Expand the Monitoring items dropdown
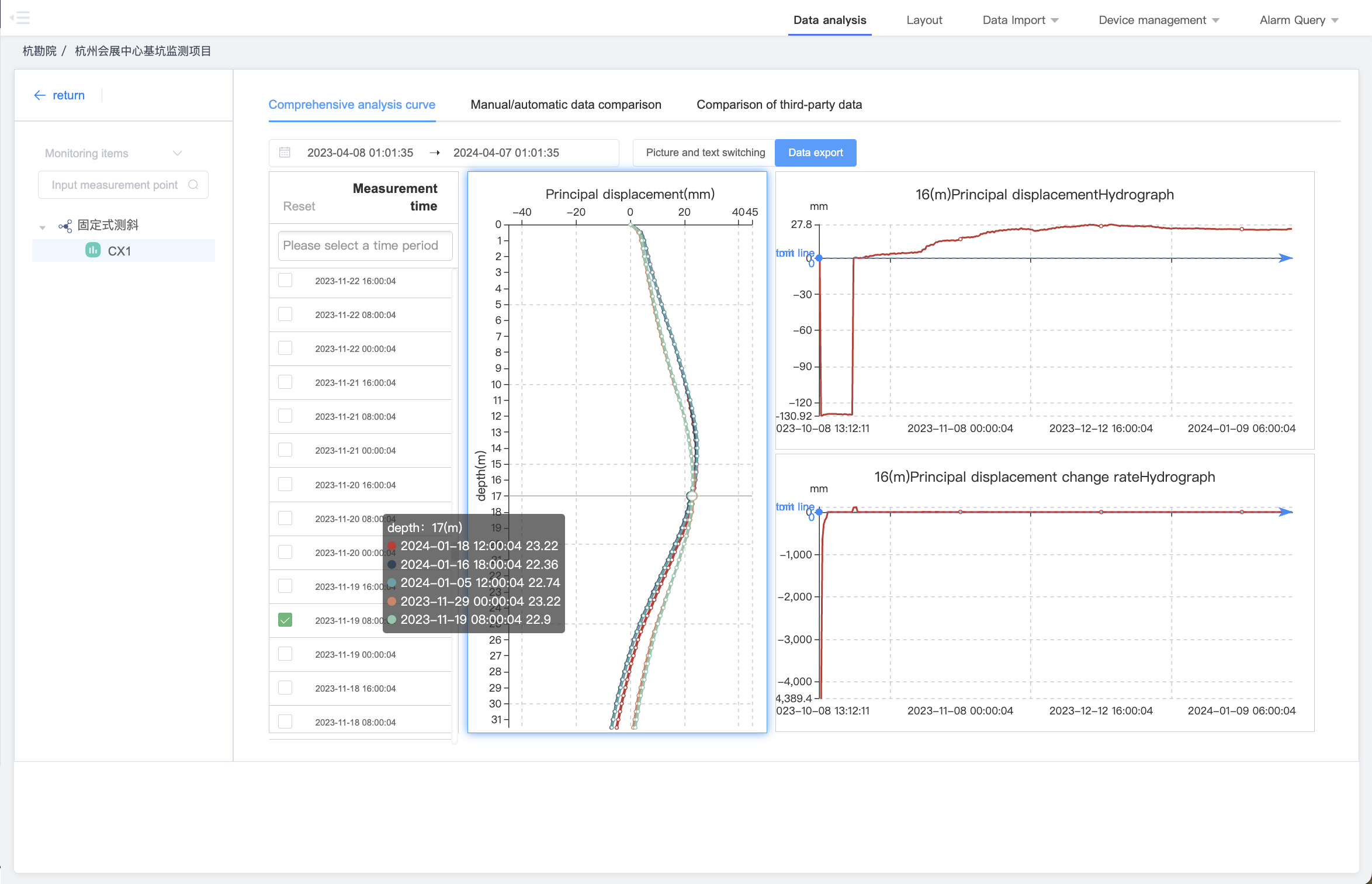1372x884 pixels. (114, 153)
